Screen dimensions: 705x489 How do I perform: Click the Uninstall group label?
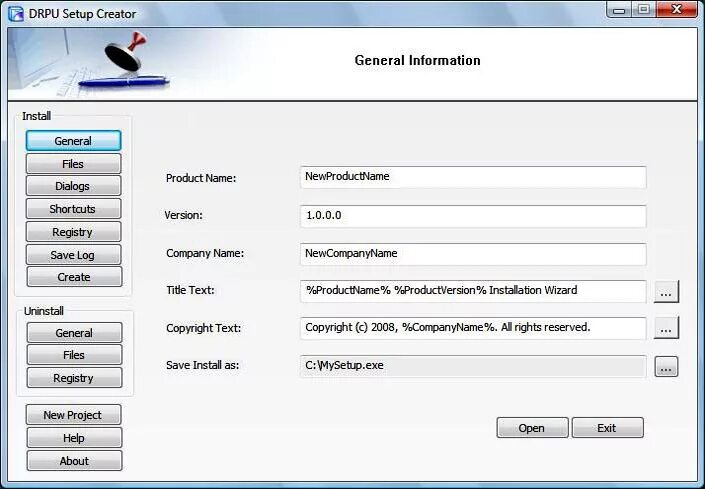(x=44, y=311)
